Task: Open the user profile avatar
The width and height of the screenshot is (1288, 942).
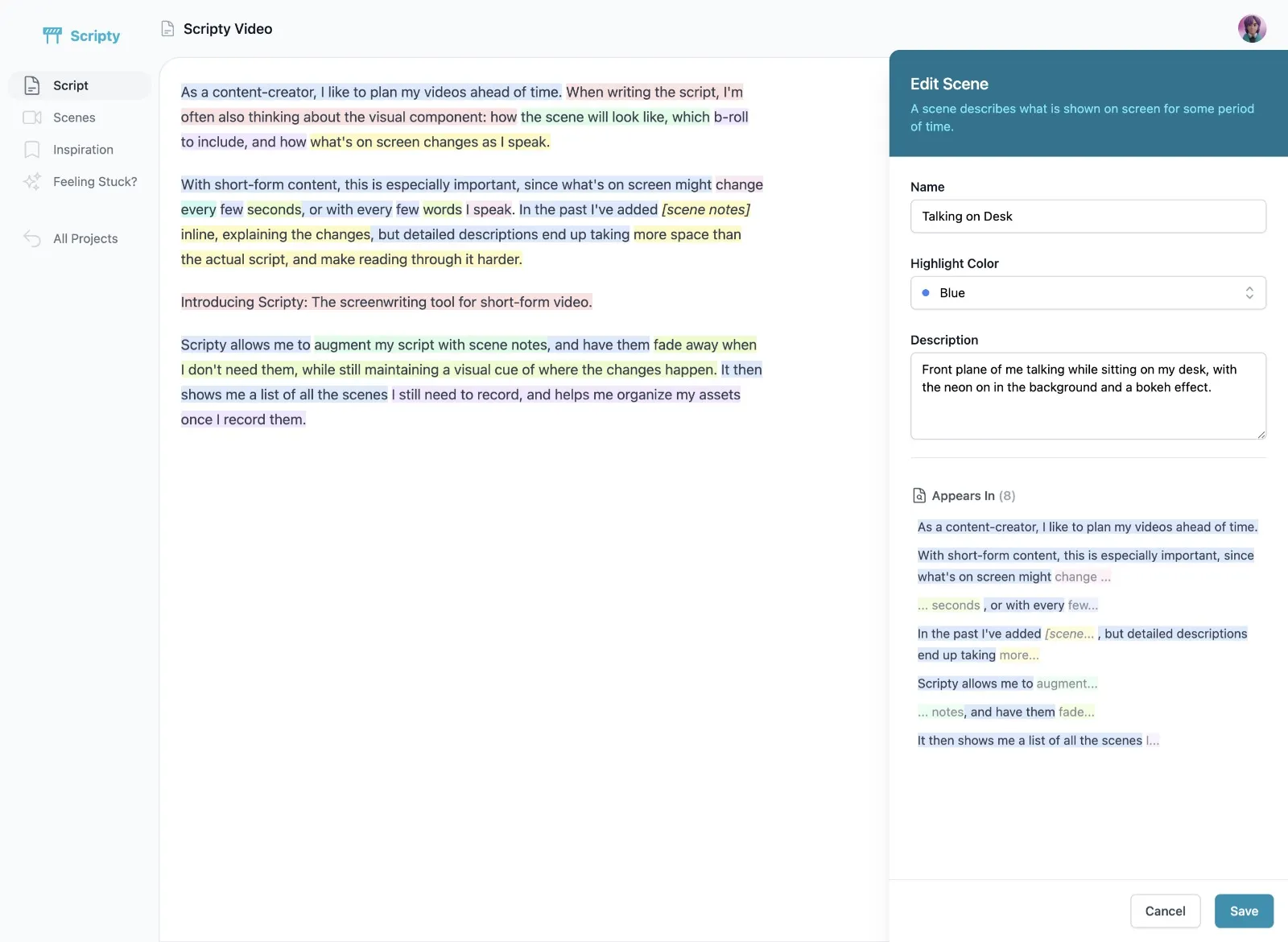Action: 1252,29
